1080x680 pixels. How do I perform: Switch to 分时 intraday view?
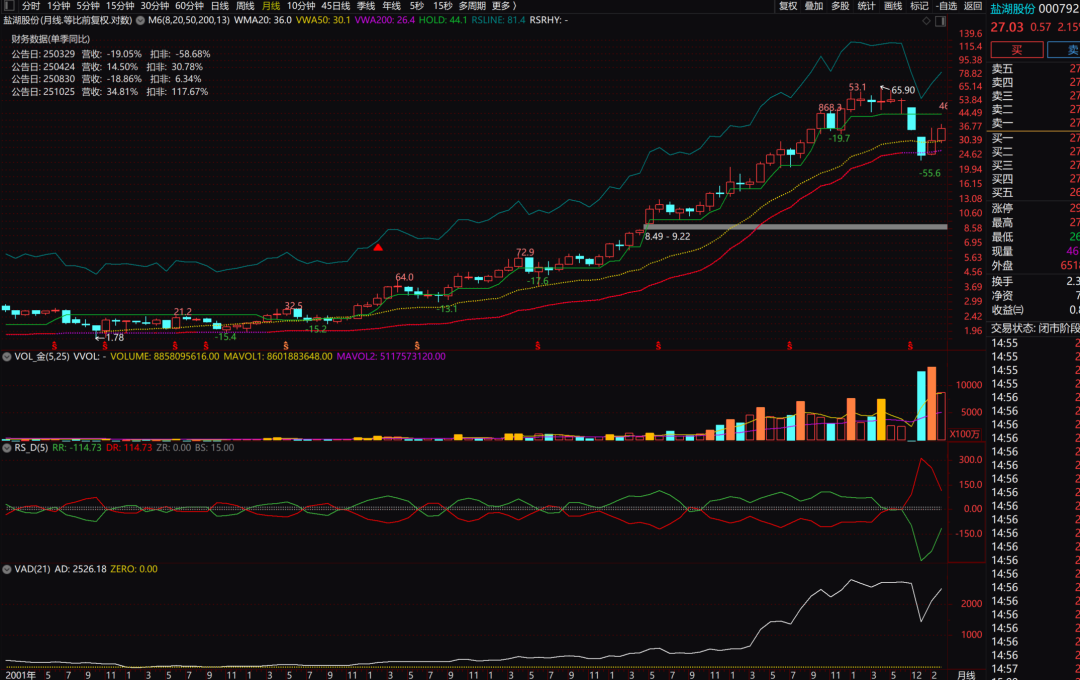pyautogui.click(x=31, y=6)
